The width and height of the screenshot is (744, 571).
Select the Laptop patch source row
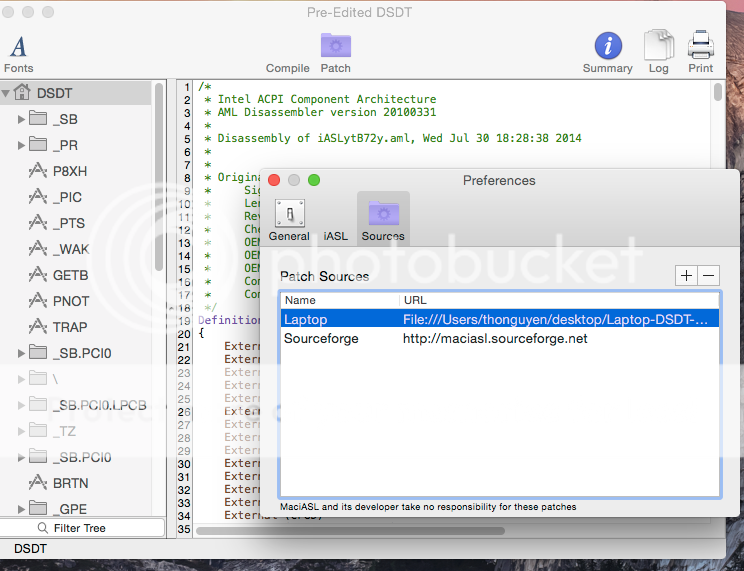(498, 319)
